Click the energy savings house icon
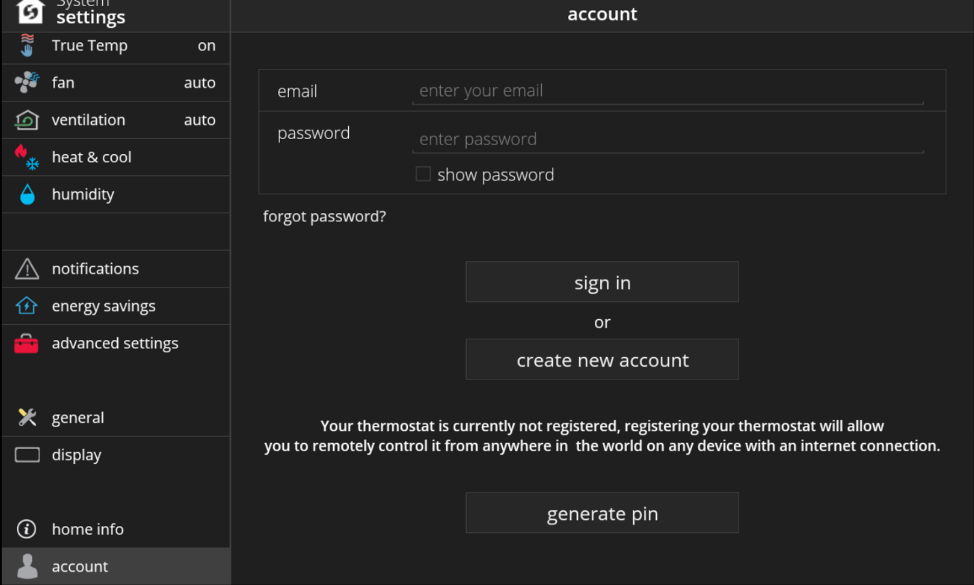 (27, 306)
